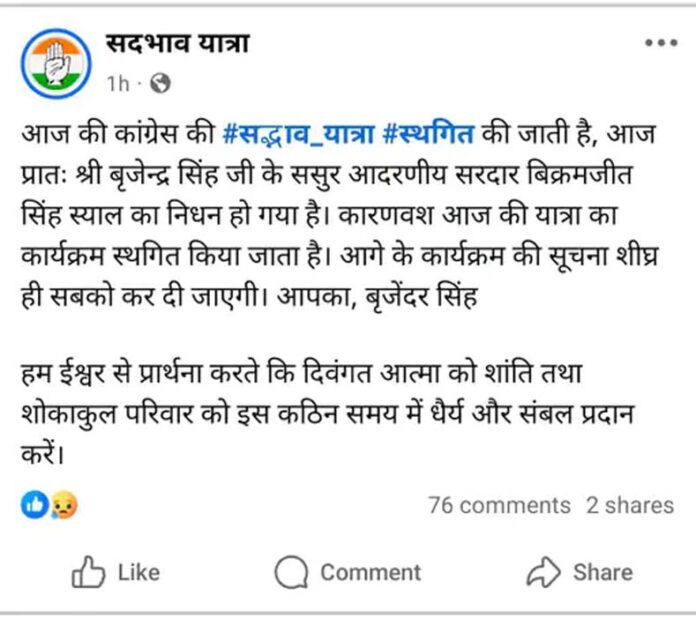Viewport: 696px width, 626px height.
Task: Click the speech bubble comment icon
Action: click(x=291, y=573)
